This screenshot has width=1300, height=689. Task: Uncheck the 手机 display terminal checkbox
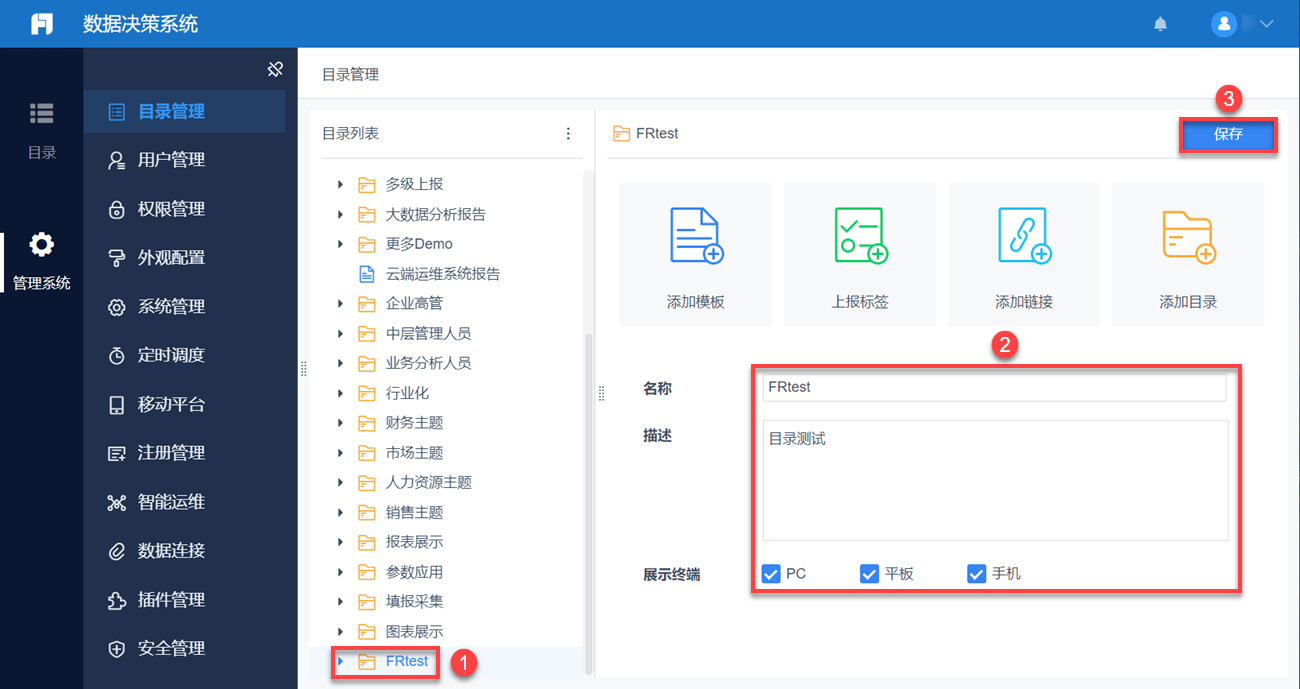(976, 574)
